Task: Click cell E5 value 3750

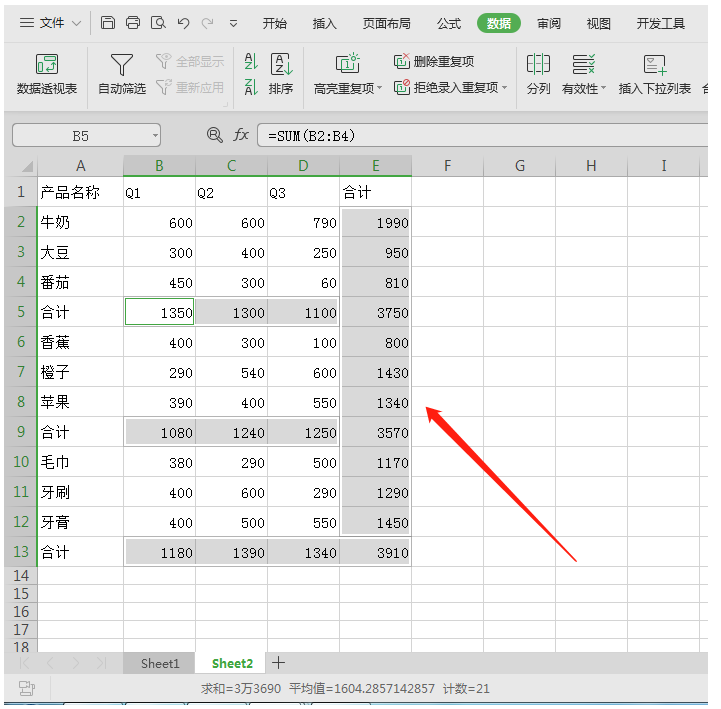Action: 376,312
